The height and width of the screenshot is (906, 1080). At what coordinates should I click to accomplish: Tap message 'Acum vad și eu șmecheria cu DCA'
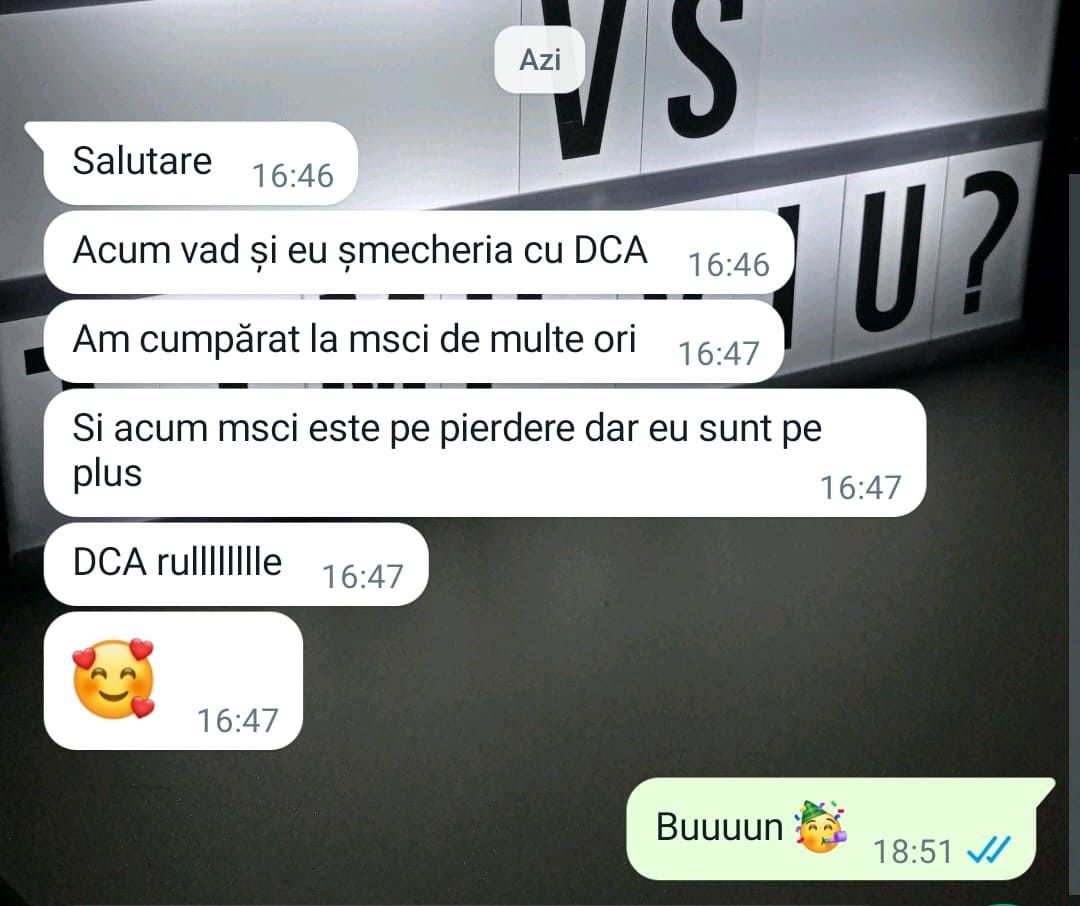coord(419,251)
